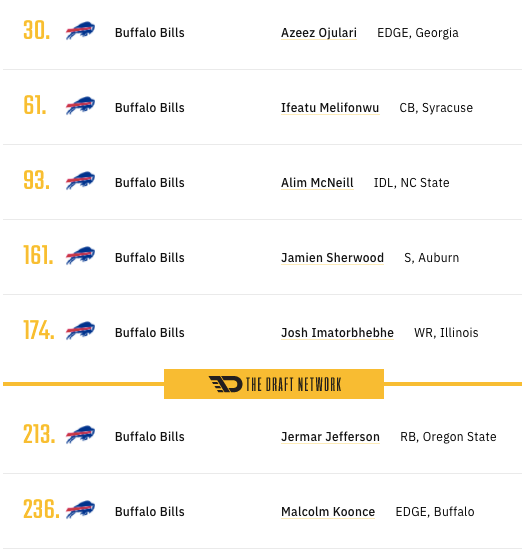Screen dimensions: 522x550
Task: Click RB, Oregon State position text
Action: (448, 437)
